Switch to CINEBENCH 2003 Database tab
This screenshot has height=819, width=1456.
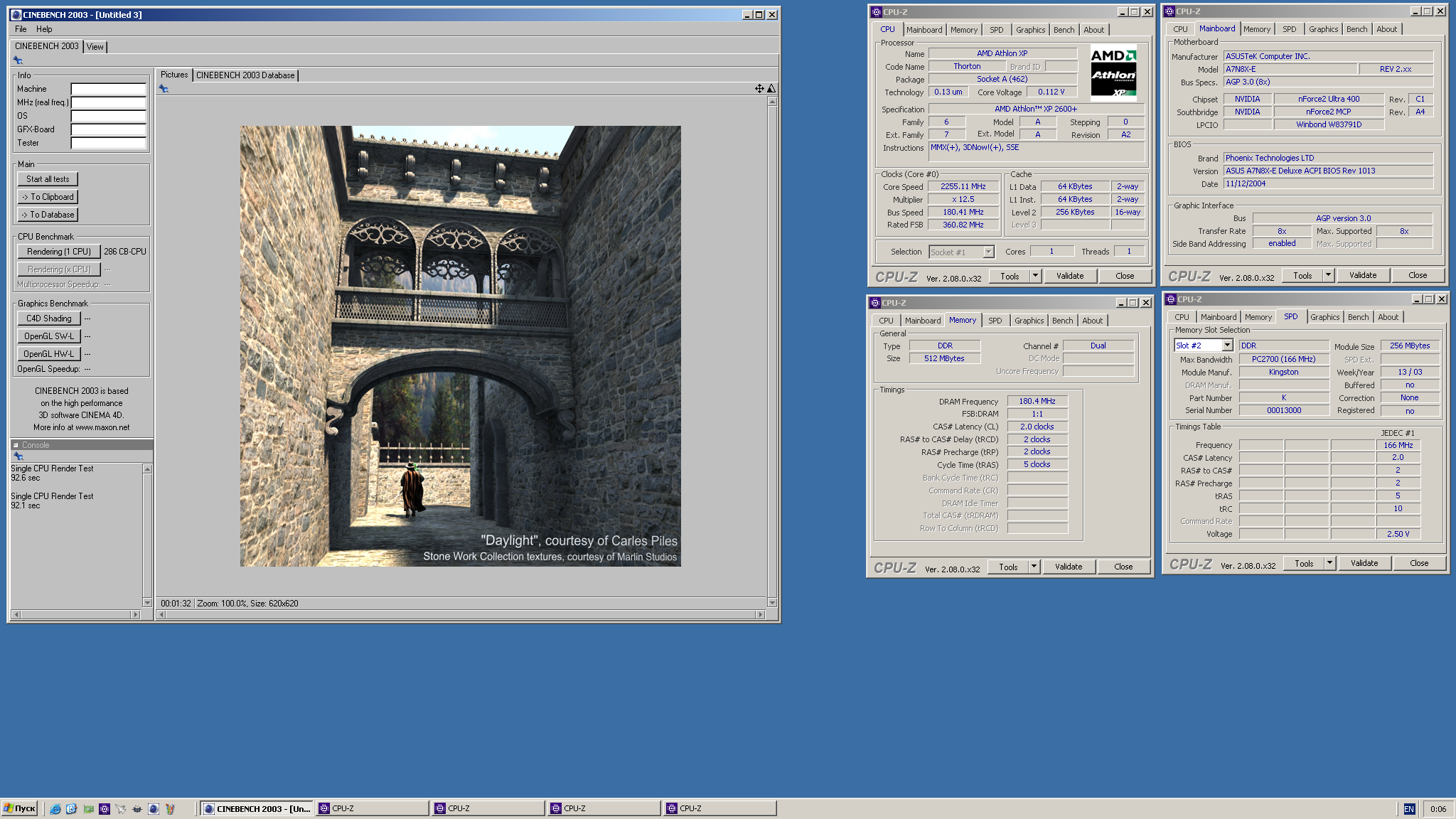245,75
